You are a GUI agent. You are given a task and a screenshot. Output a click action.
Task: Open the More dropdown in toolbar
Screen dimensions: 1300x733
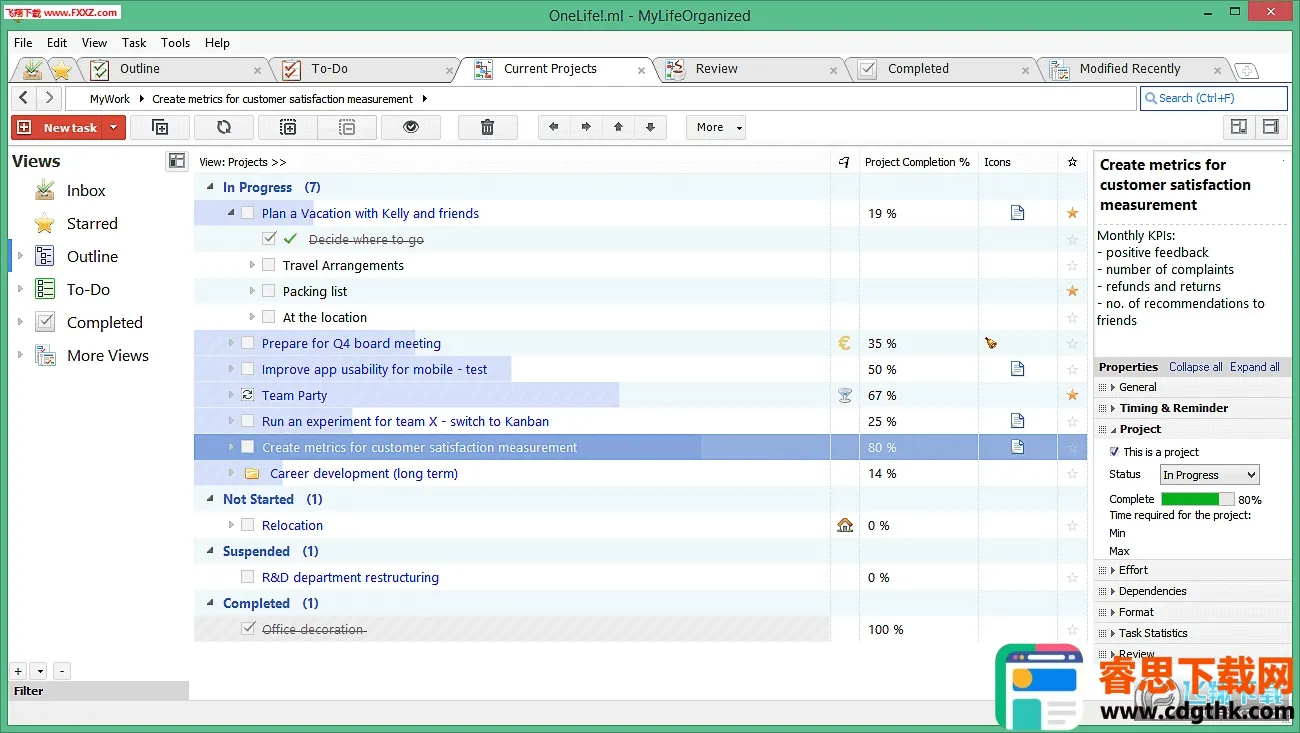pyautogui.click(x=715, y=127)
